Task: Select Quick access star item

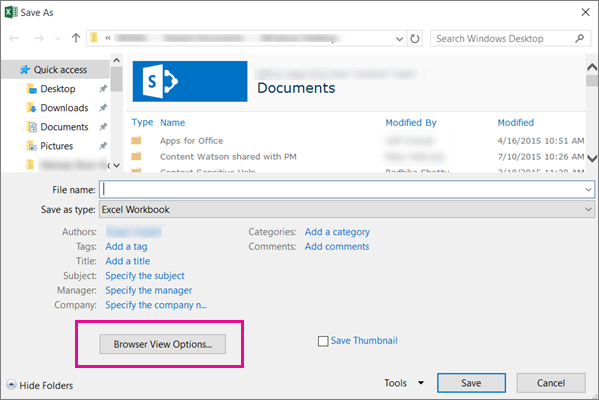Action: pos(54,70)
